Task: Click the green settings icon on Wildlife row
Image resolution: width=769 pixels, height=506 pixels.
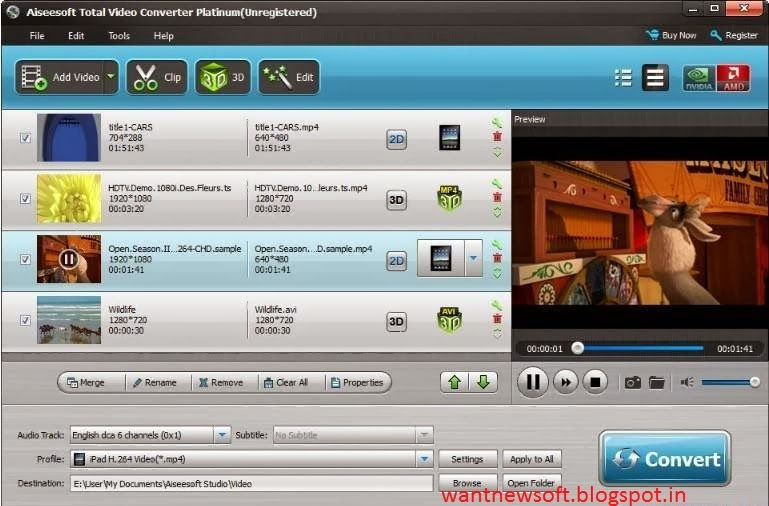Action: tap(497, 305)
